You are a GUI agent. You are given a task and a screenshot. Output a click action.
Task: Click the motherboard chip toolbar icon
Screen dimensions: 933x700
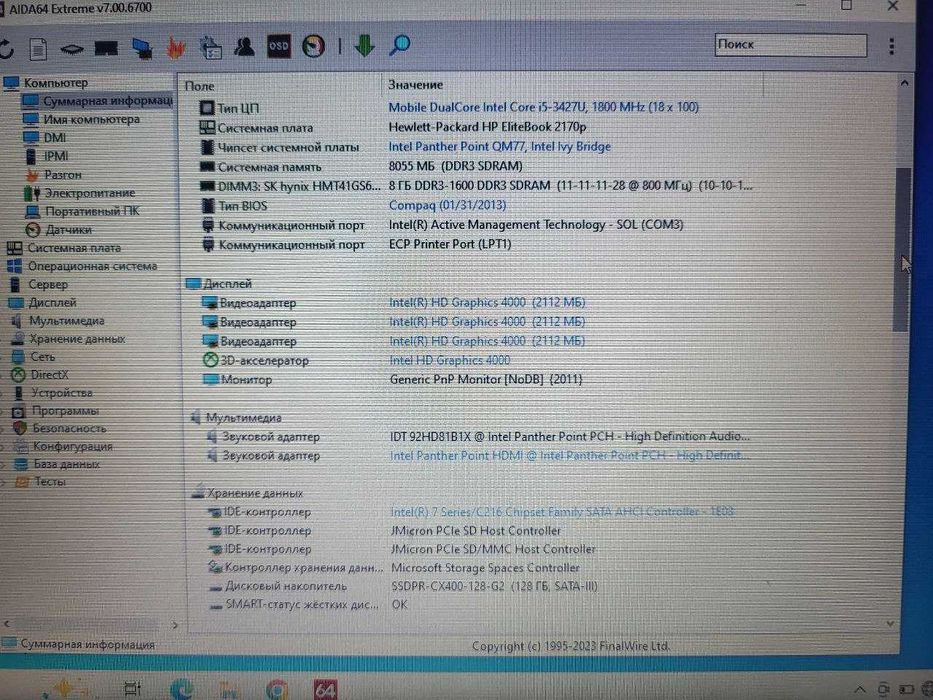pos(71,49)
